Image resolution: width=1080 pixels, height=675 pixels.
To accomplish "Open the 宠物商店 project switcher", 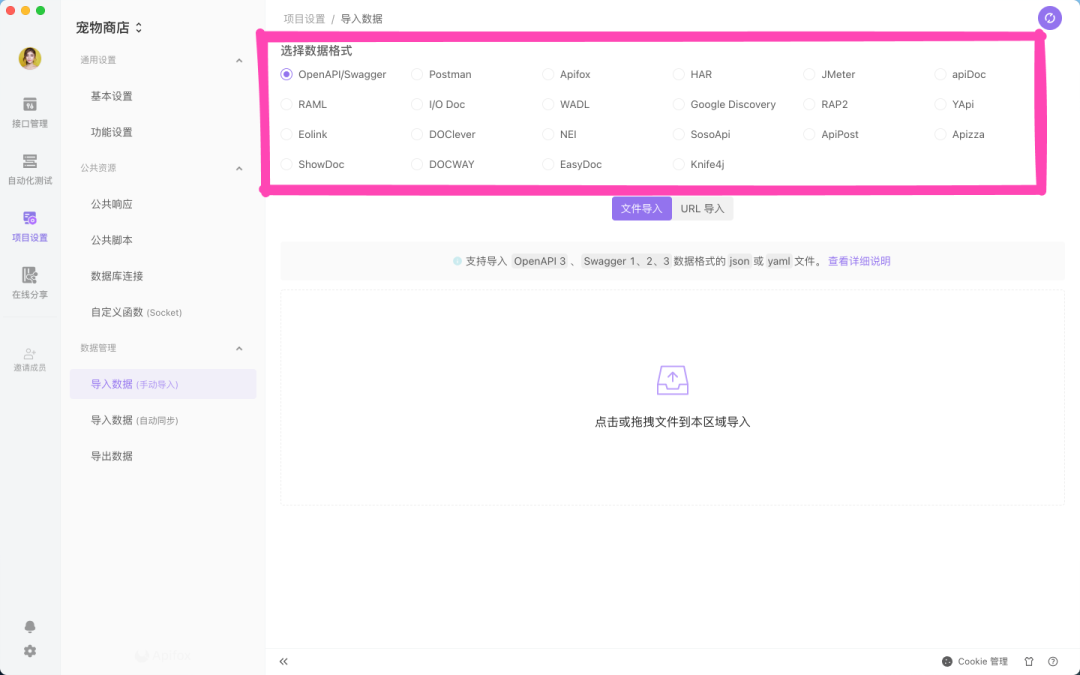I will point(109,28).
